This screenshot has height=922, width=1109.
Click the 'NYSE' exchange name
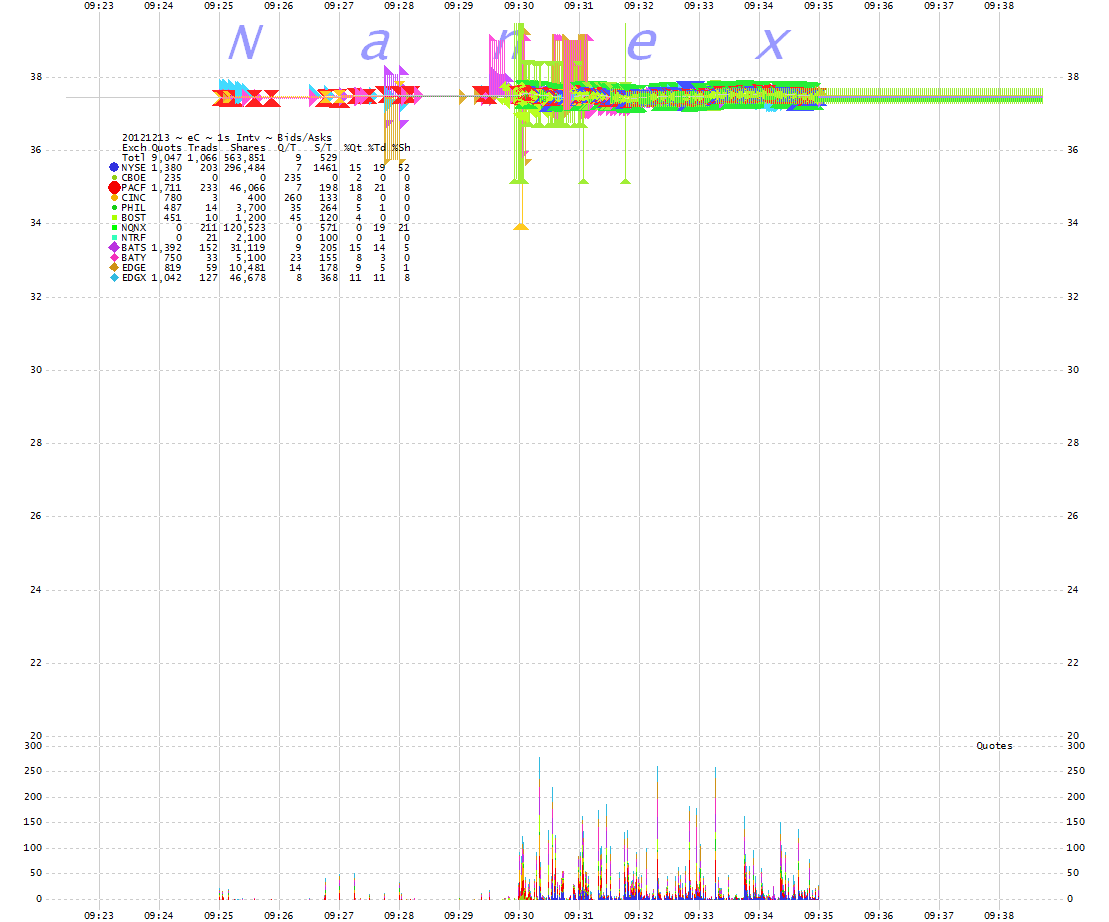click(134, 168)
